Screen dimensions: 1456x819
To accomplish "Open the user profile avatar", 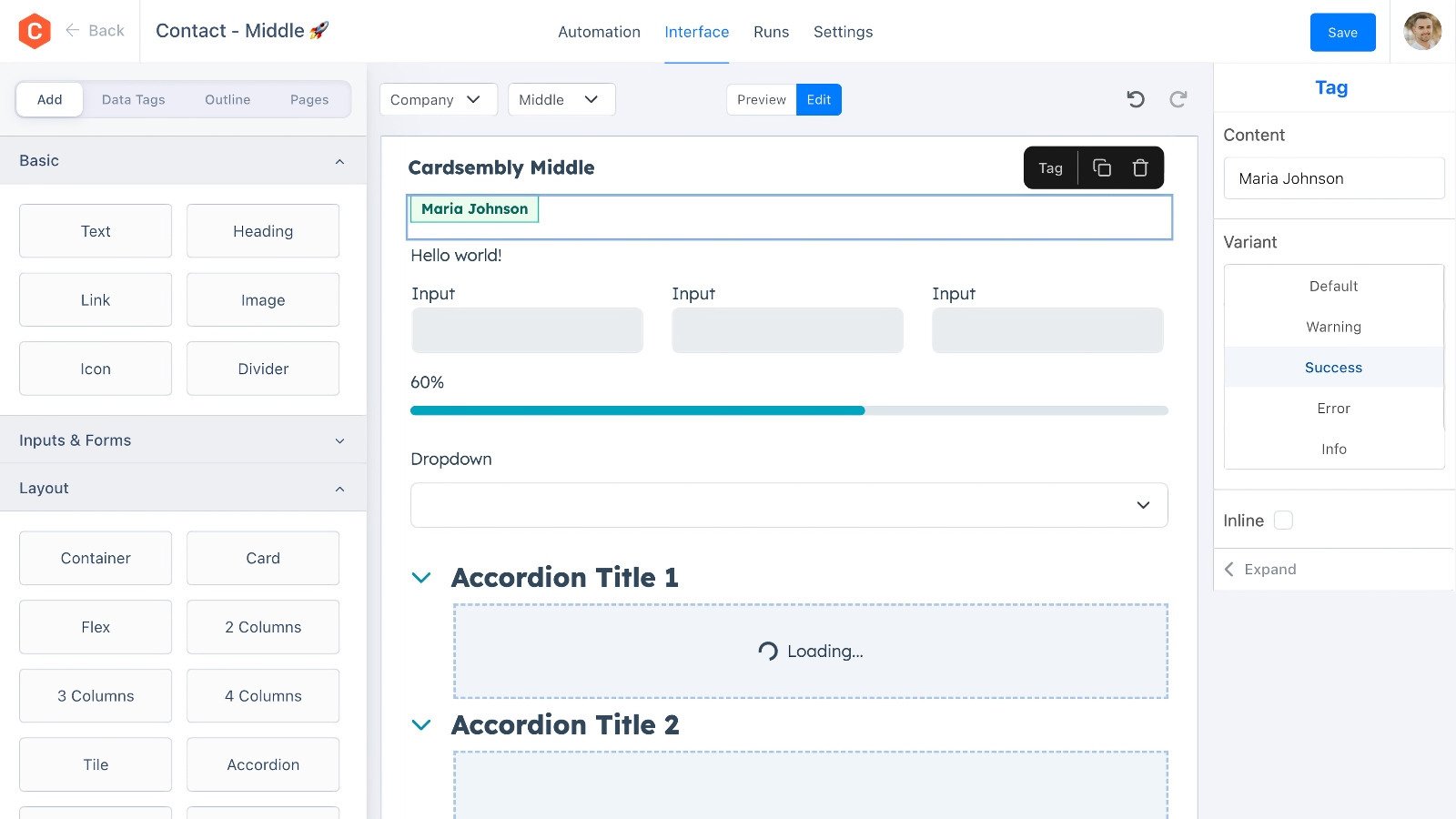I will pyautogui.click(x=1421, y=32).
